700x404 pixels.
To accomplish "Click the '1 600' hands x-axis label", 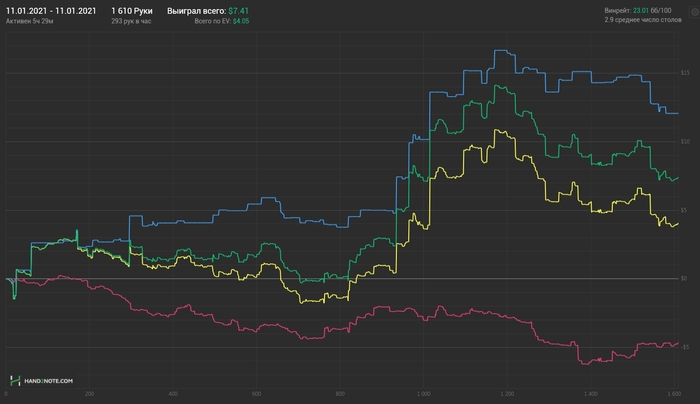I will tap(674, 394).
